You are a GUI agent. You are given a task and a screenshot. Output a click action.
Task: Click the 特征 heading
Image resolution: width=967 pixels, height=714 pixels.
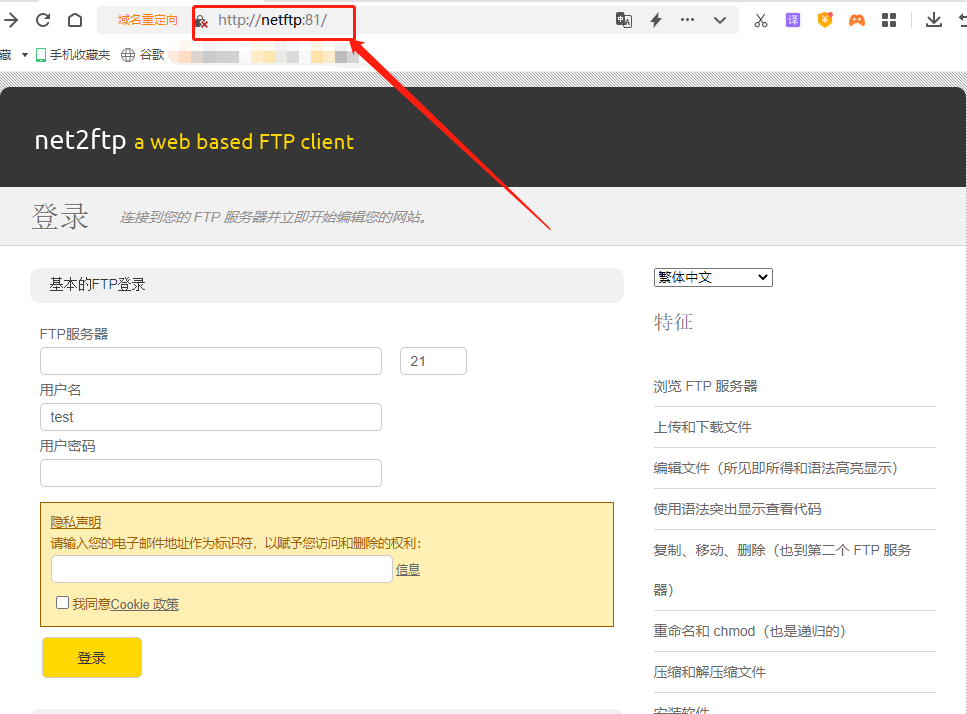[x=673, y=322]
